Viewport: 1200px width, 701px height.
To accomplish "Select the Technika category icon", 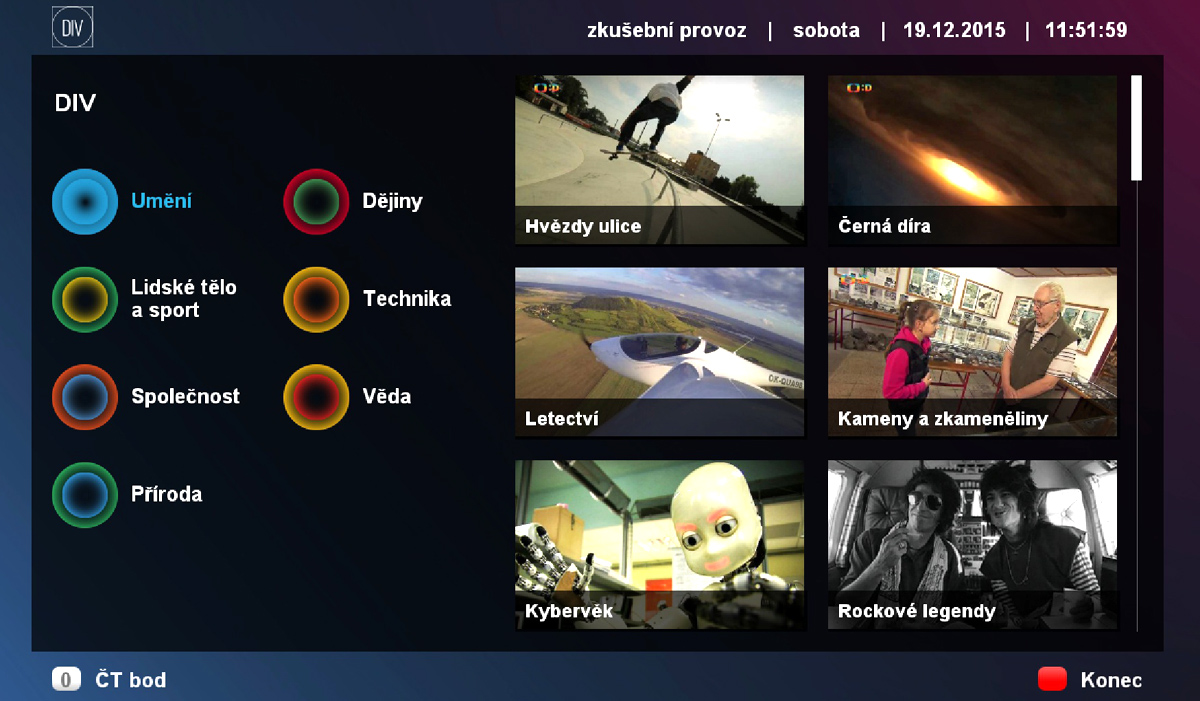I will [x=315, y=299].
